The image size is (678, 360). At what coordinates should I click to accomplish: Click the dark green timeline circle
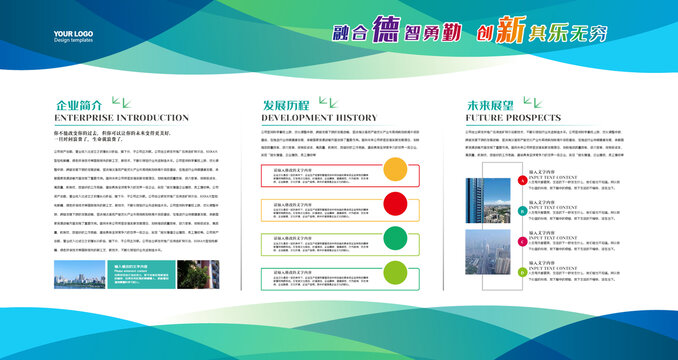pyautogui.click(x=395, y=238)
